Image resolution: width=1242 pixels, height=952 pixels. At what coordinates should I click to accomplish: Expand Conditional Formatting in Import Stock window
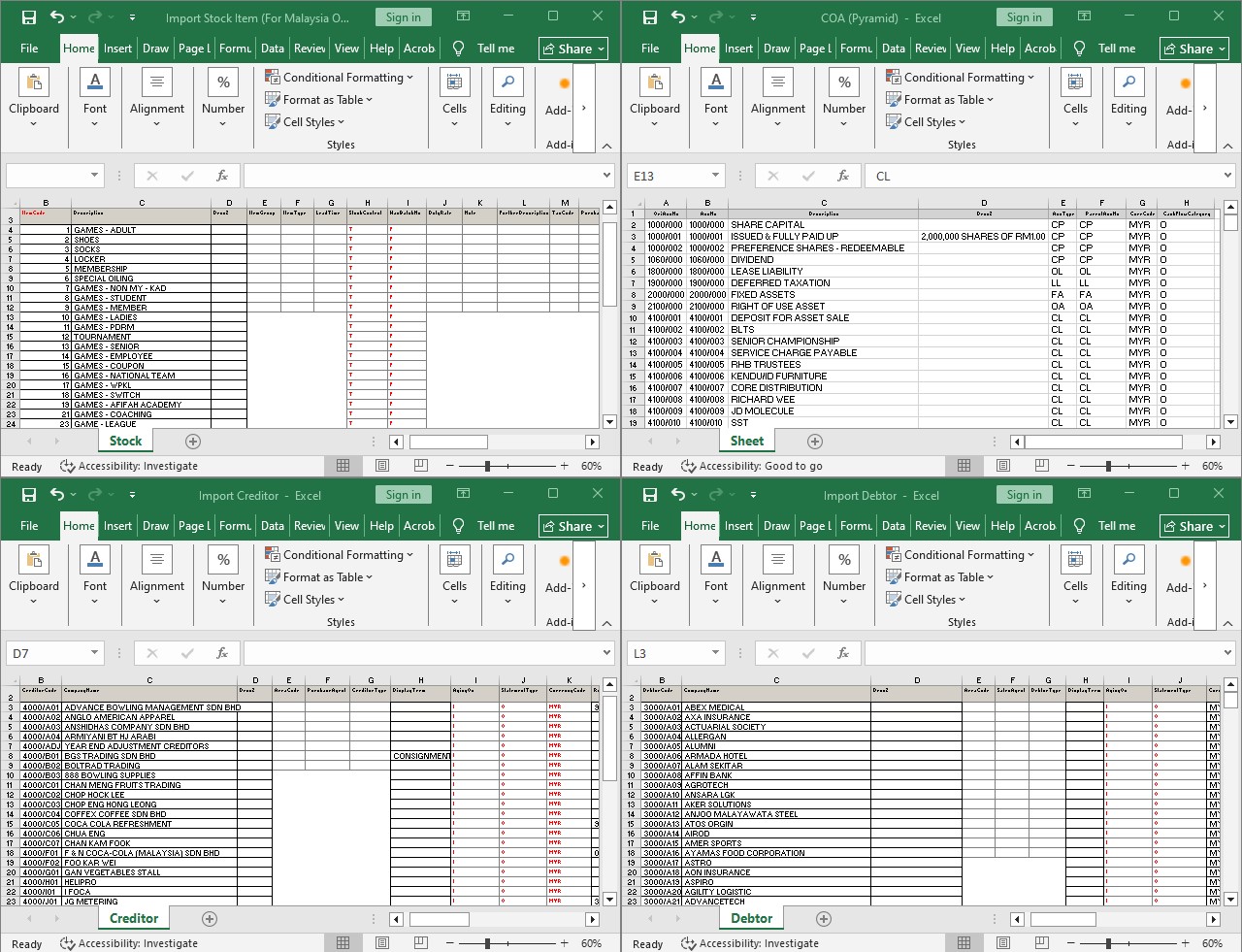coord(339,78)
